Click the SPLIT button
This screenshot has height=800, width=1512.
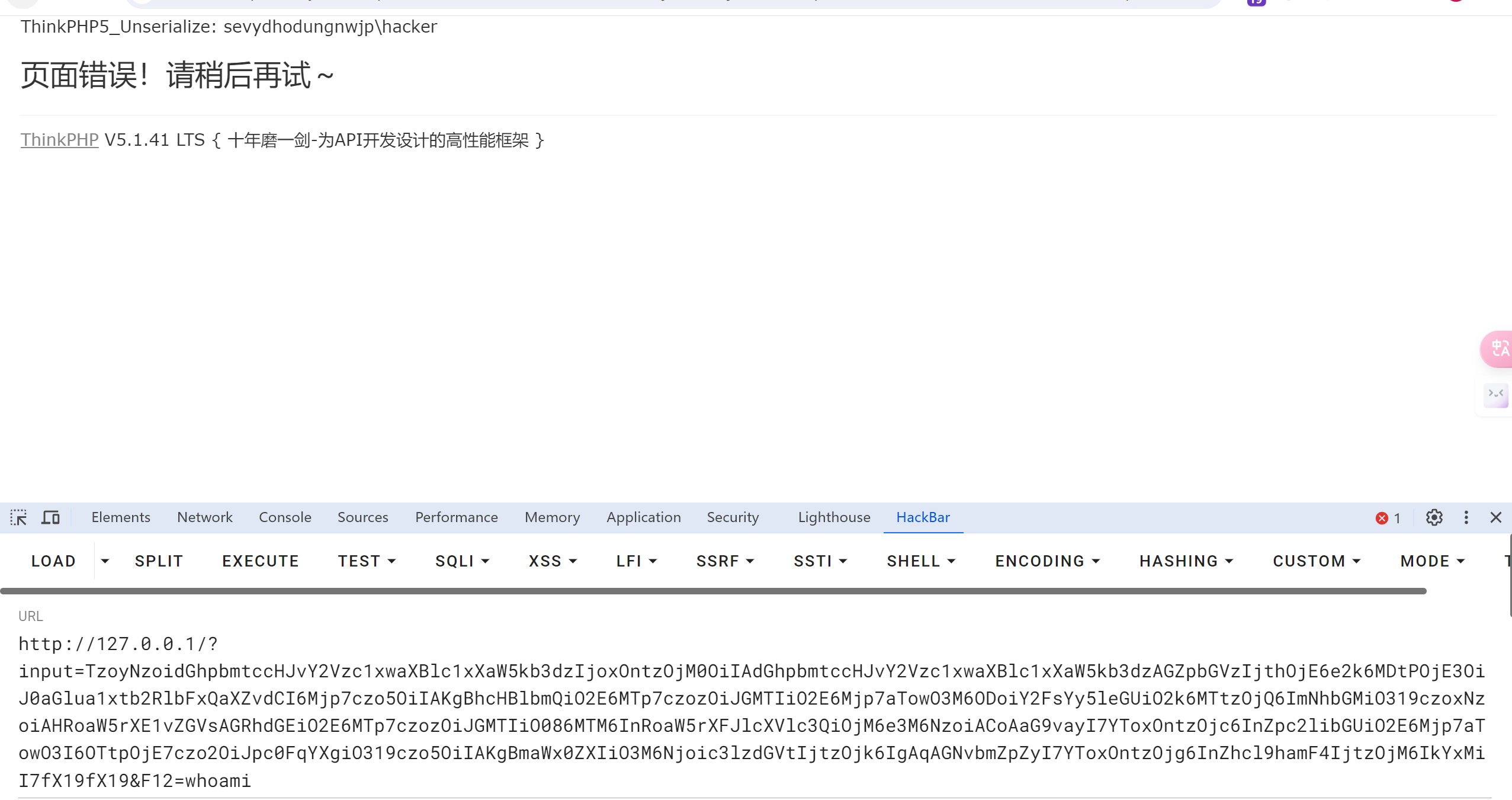tap(159, 561)
